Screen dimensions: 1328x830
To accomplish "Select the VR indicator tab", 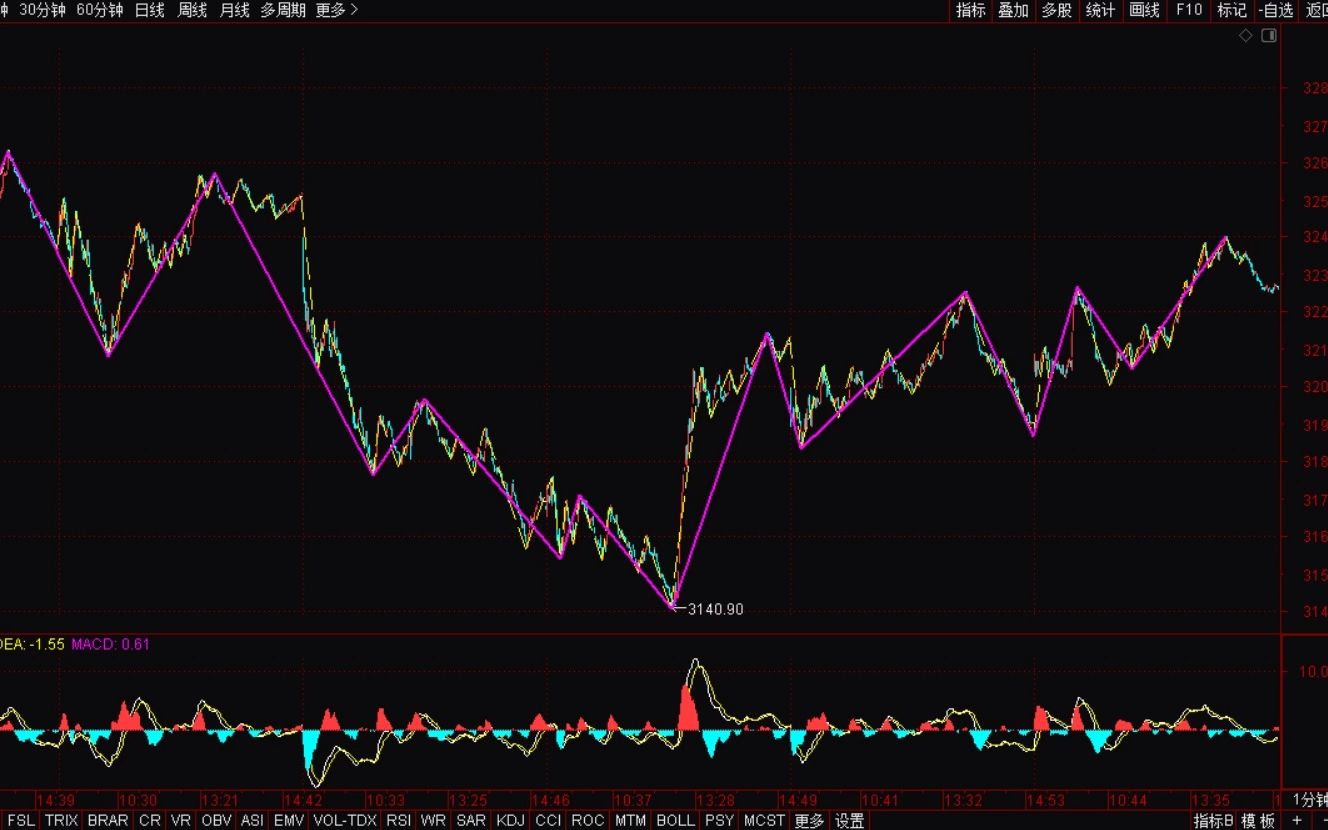I will pyautogui.click(x=181, y=821).
